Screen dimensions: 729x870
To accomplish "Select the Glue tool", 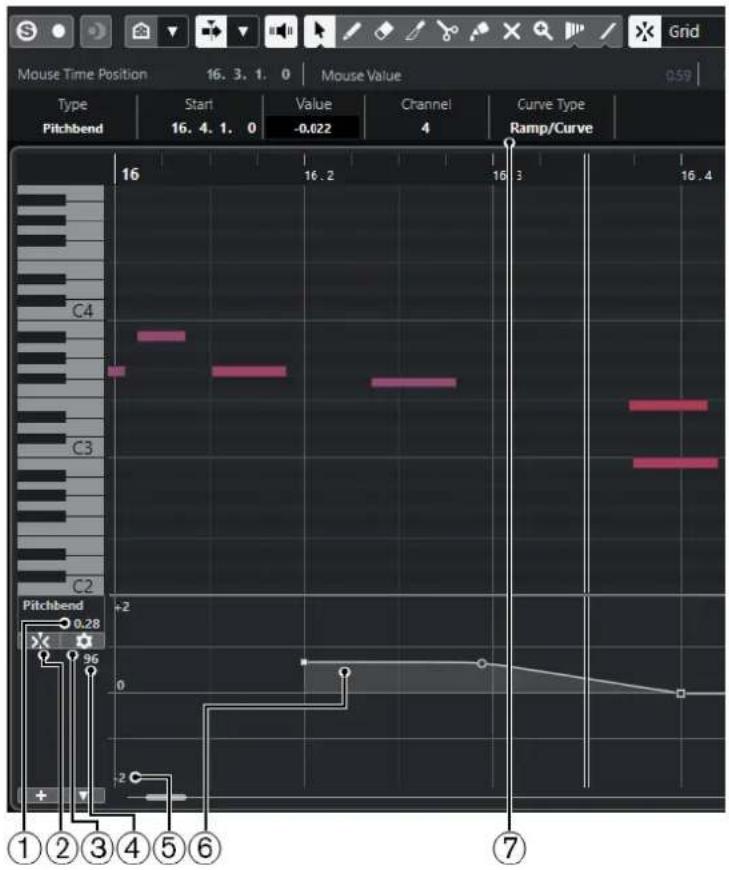I will point(479,31).
